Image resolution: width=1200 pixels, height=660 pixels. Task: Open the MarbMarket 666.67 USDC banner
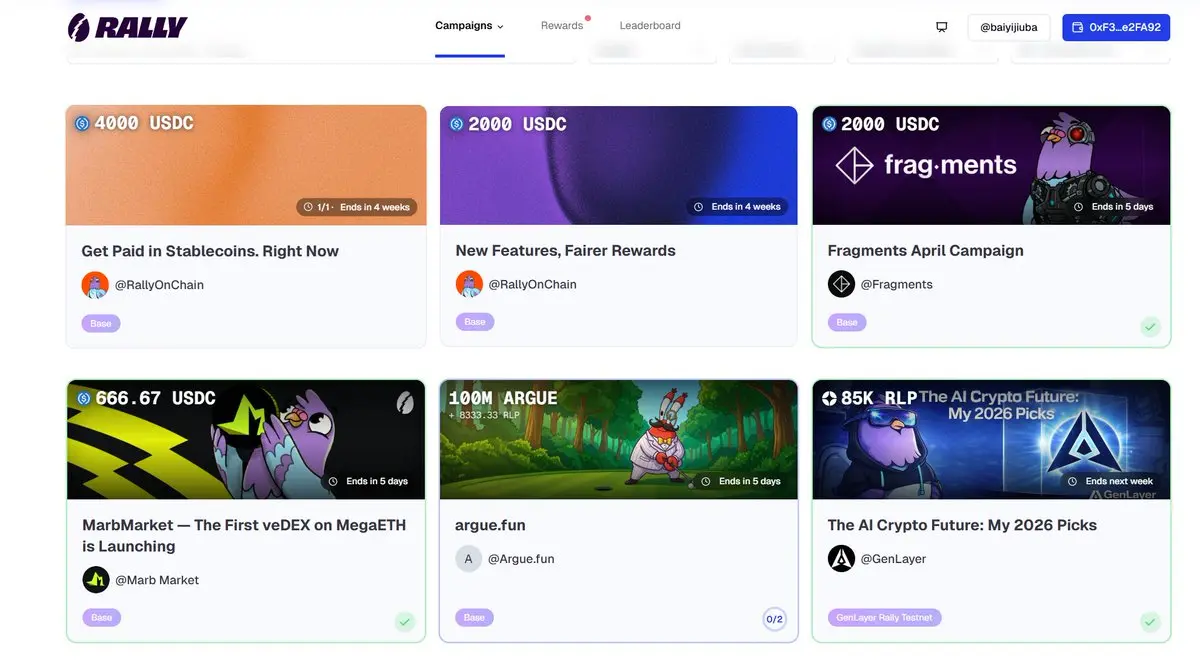[x=246, y=439]
